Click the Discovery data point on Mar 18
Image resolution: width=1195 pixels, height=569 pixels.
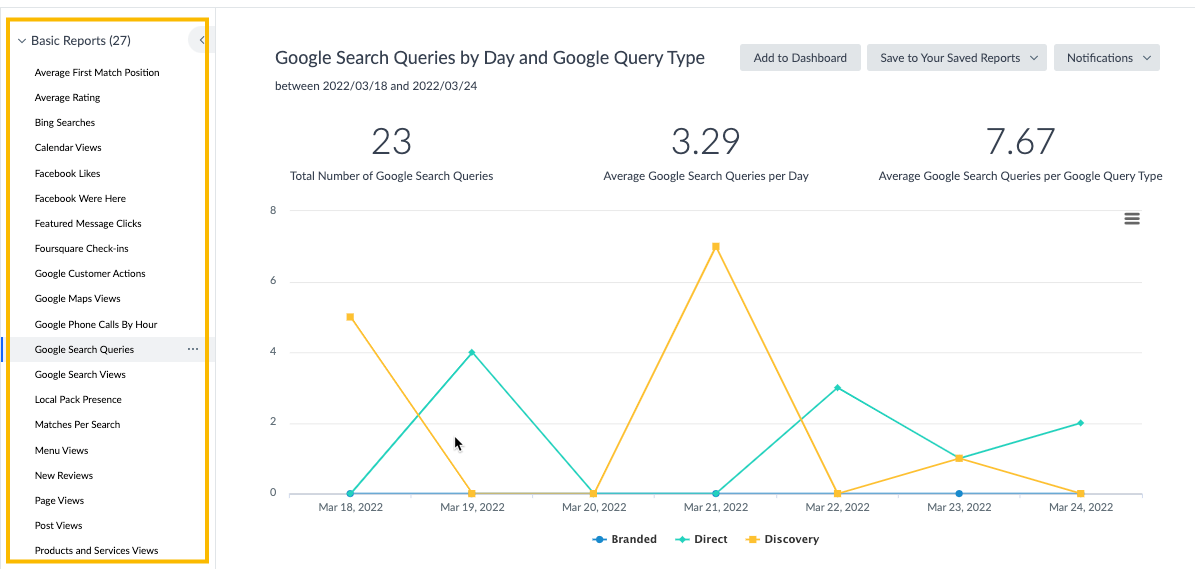(350, 317)
